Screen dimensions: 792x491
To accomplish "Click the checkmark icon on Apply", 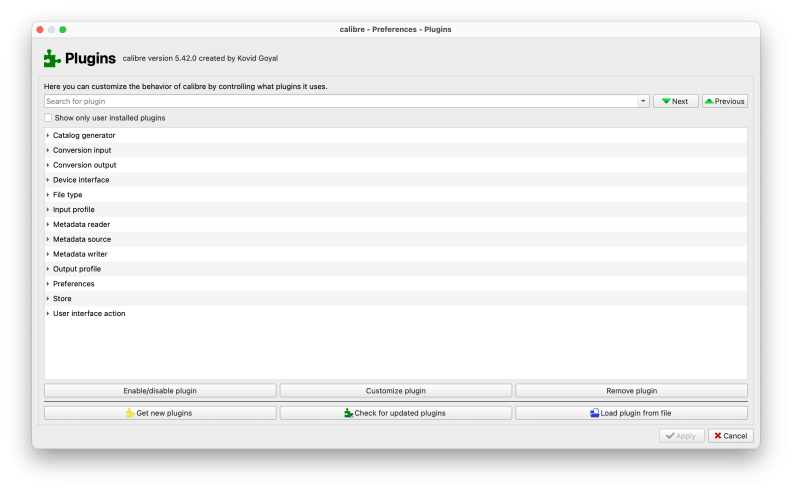I will pos(670,435).
